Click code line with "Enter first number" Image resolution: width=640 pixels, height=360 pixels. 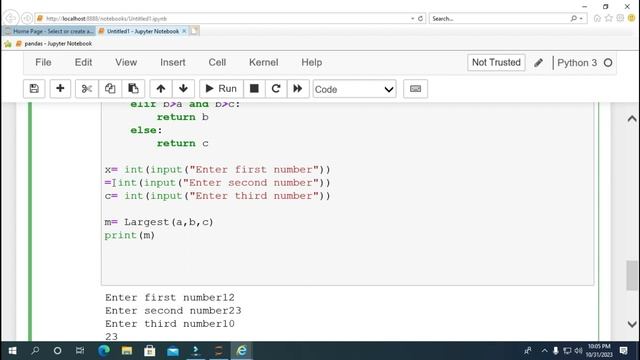(218, 170)
